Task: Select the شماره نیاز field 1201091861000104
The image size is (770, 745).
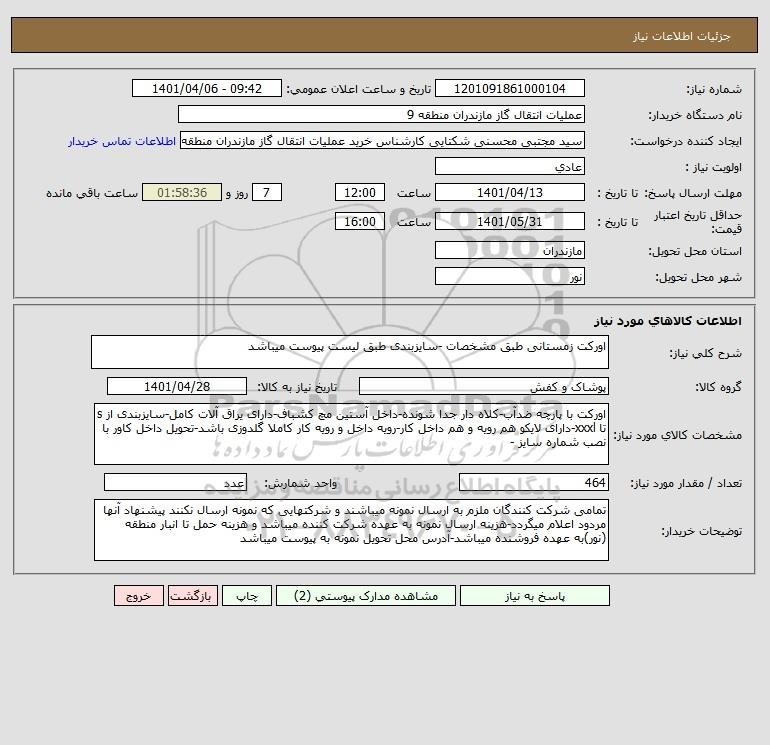Action: [x=510, y=88]
